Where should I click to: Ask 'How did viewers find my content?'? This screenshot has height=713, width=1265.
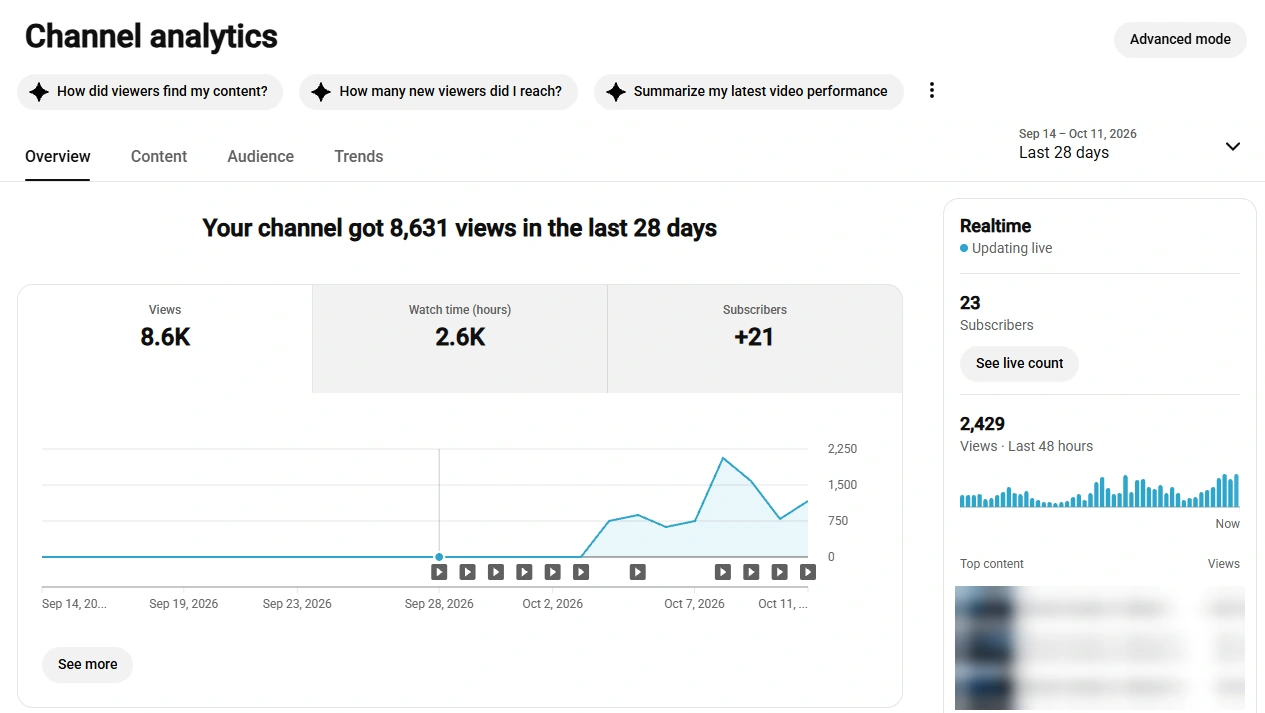click(x=150, y=91)
